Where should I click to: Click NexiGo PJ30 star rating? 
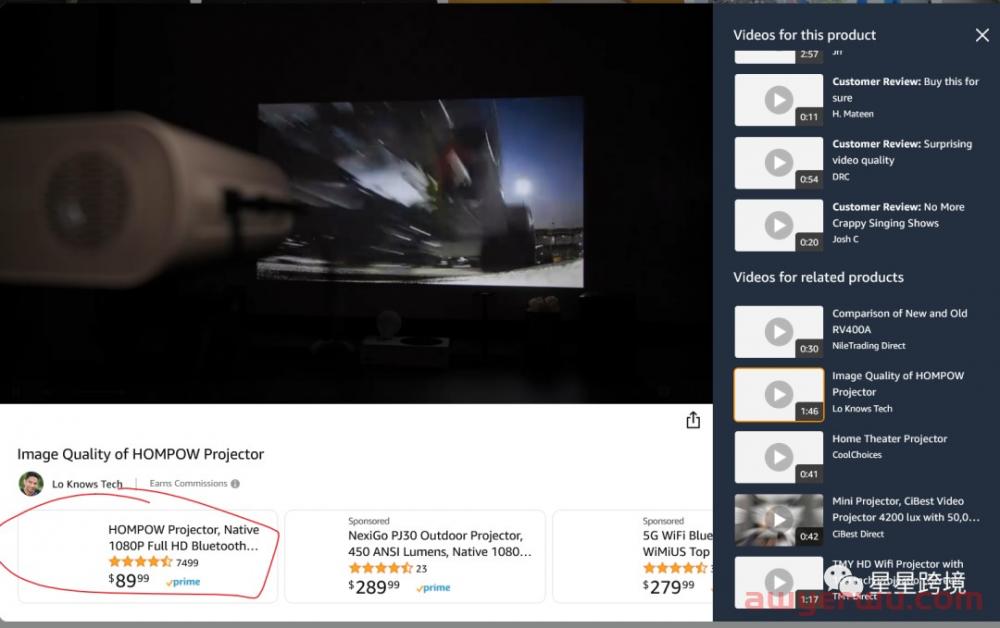pos(380,568)
